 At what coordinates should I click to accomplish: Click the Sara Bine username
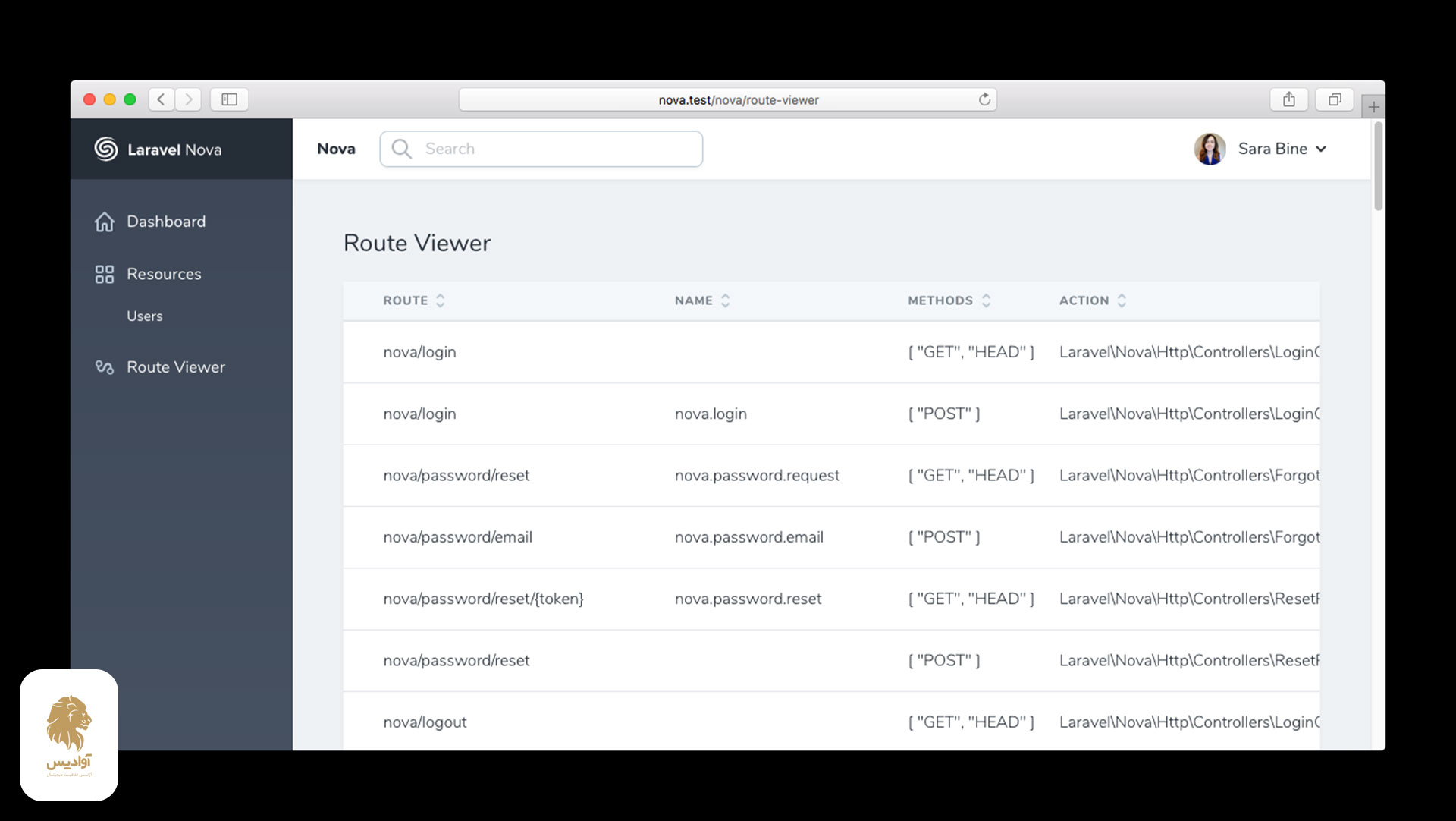click(1272, 149)
